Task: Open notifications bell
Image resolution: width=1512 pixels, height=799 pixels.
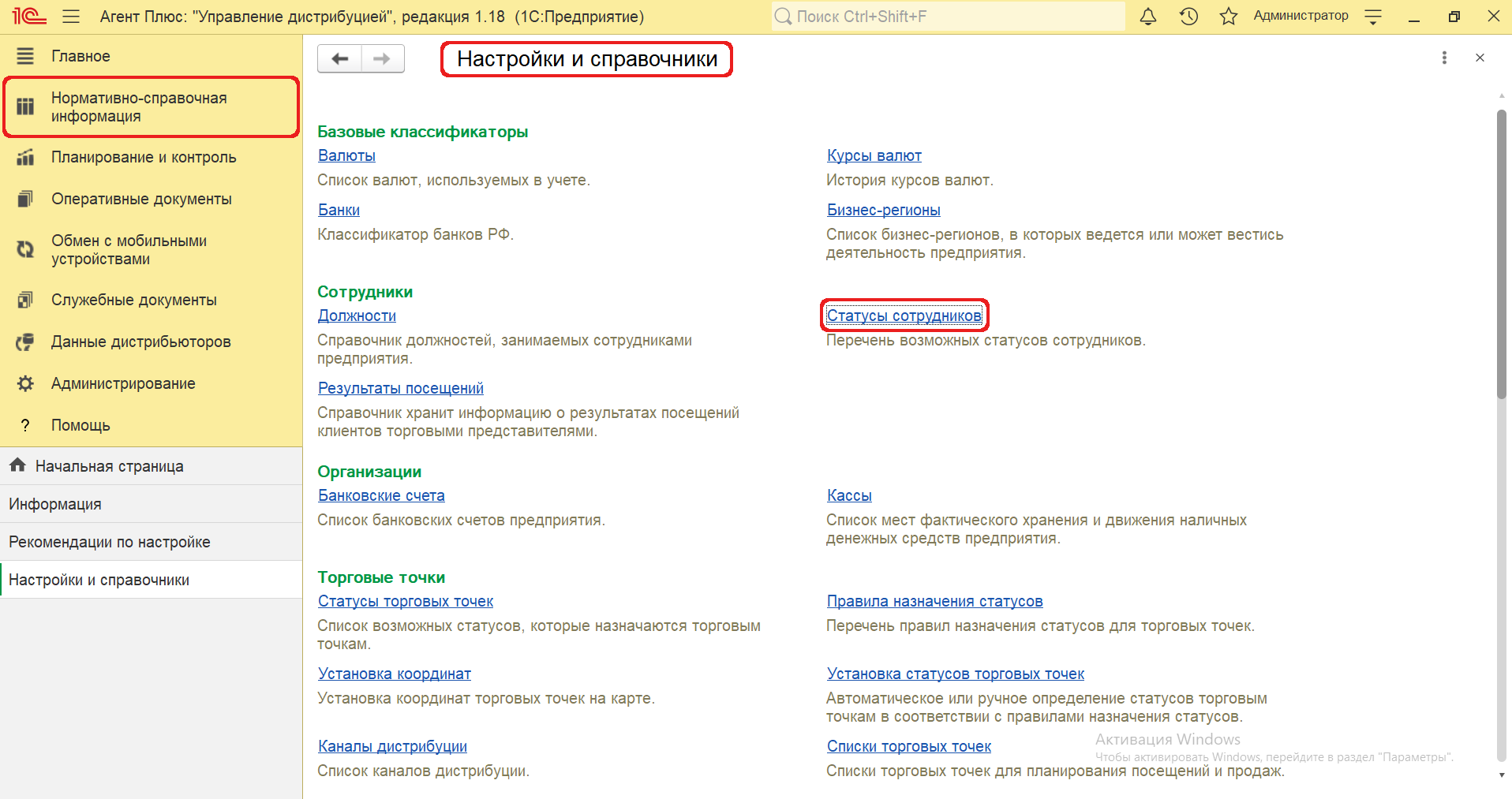Action: [1148, 16]
